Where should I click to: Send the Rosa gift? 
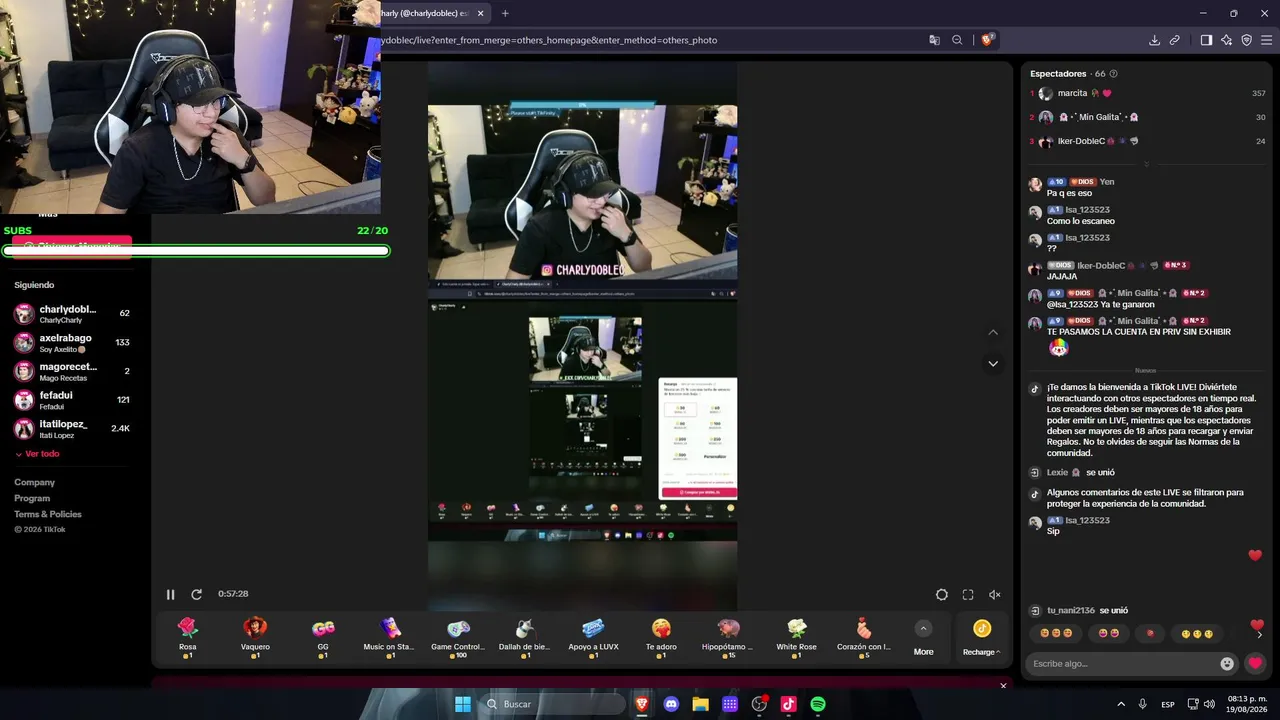[187, 636]
